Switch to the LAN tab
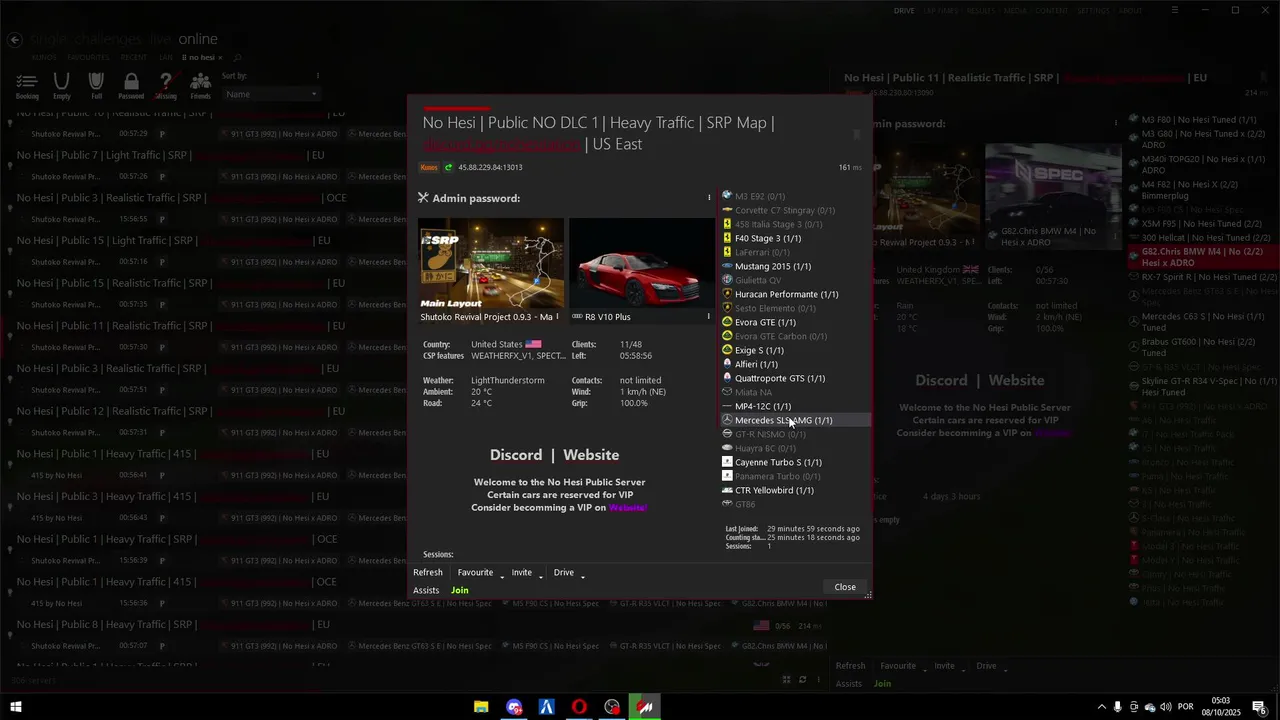 click(x=165, y=58)
